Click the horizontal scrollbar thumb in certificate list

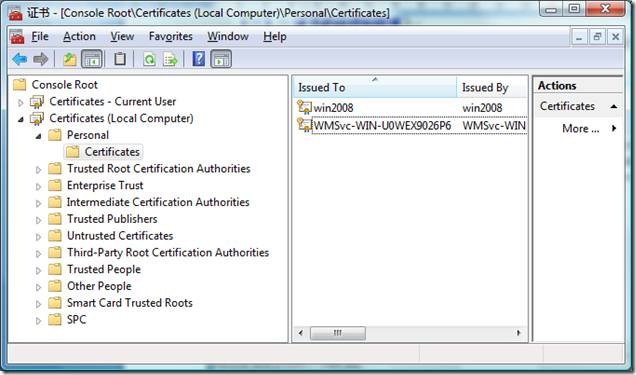(x=337, y=333)
